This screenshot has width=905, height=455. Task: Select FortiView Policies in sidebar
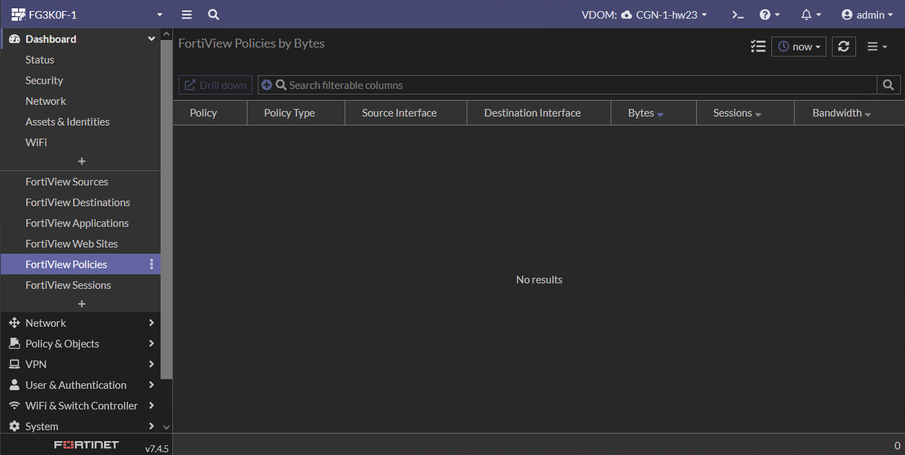coord(66,264)
